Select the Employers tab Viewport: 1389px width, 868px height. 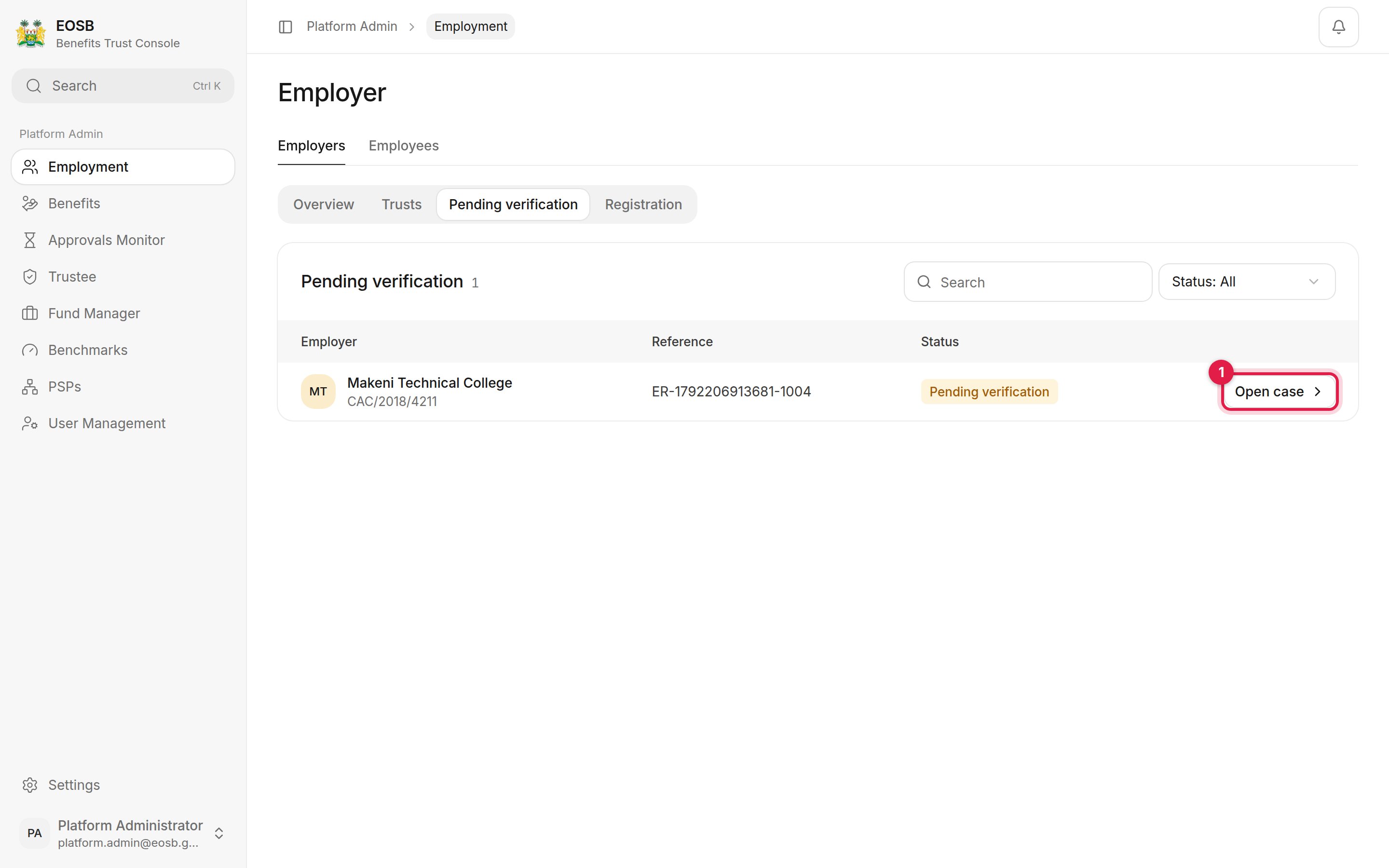(311, 146)
